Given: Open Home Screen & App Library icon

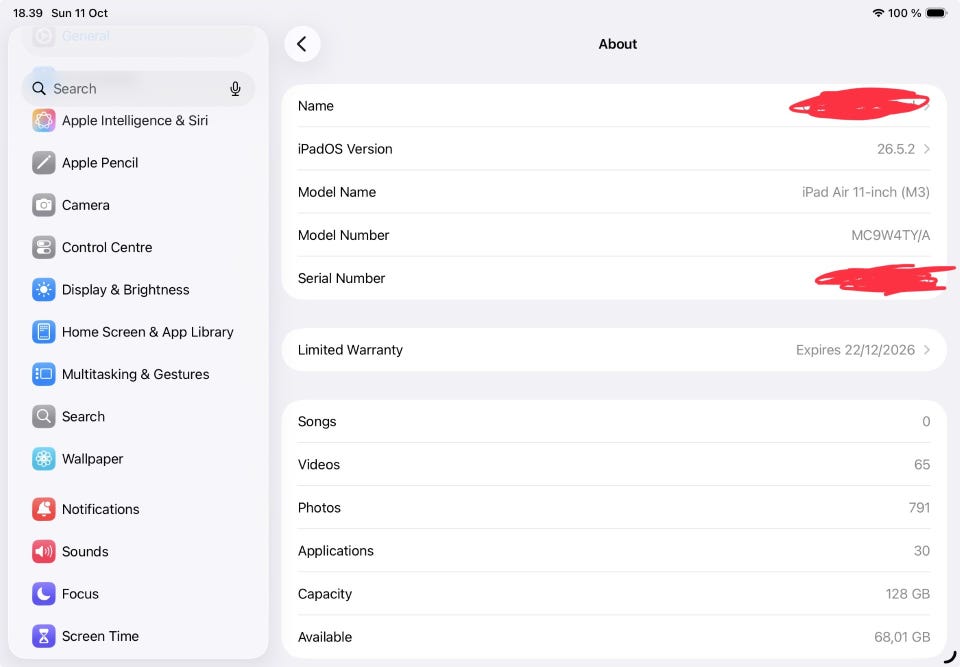Looking at the screenshot, I should (x=43, y=331).
